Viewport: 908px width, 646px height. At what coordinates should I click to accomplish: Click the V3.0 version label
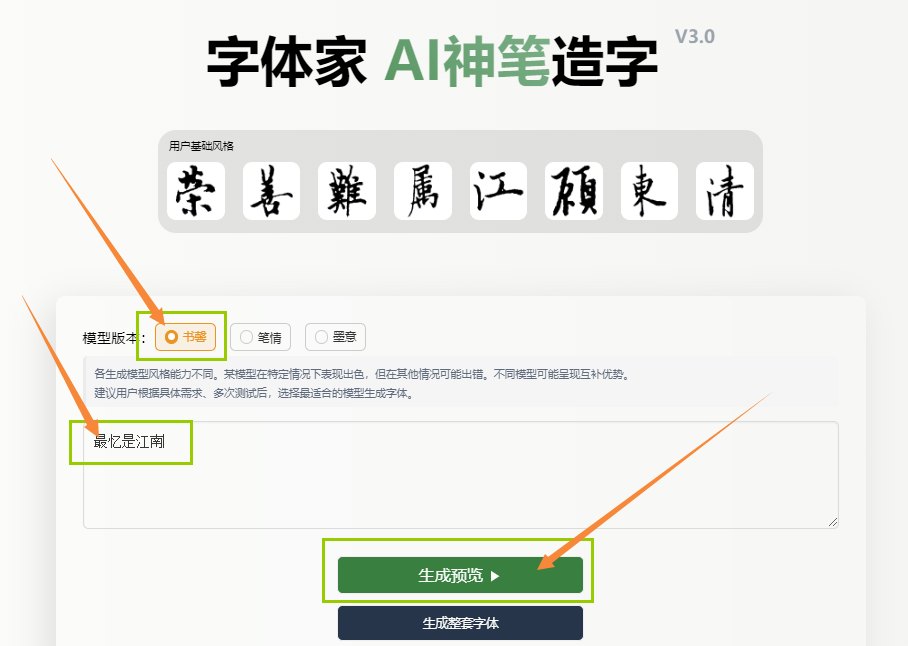point(695,36)
